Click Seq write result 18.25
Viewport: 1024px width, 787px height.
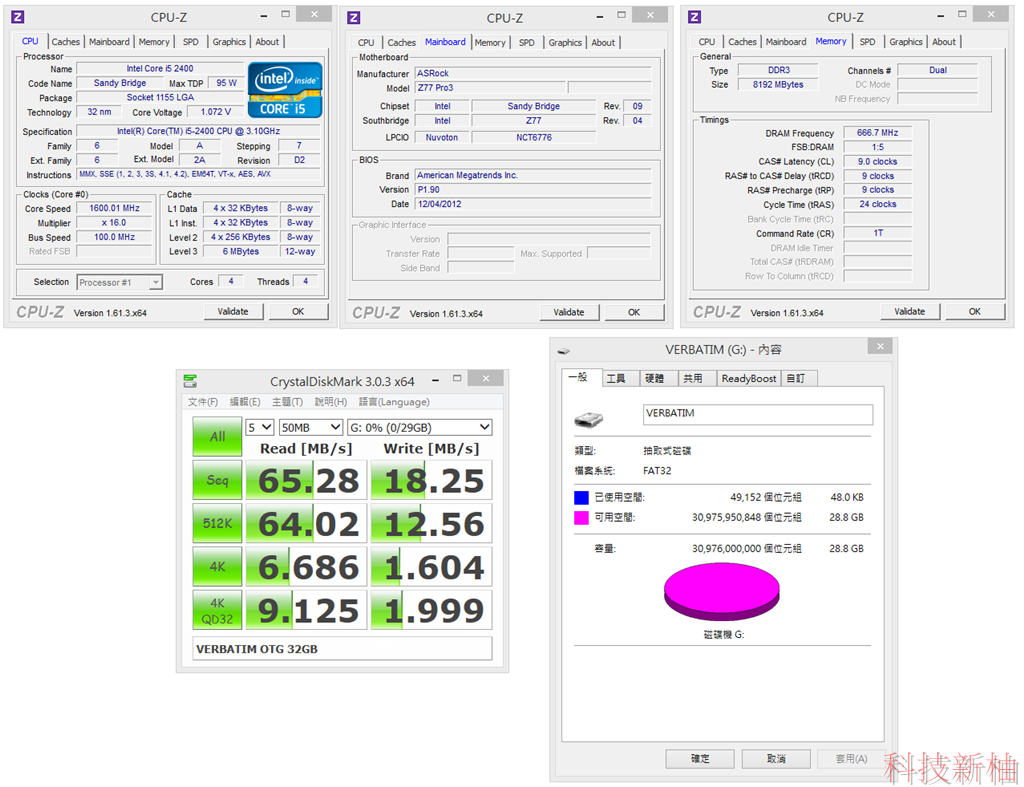click(431, 481)
